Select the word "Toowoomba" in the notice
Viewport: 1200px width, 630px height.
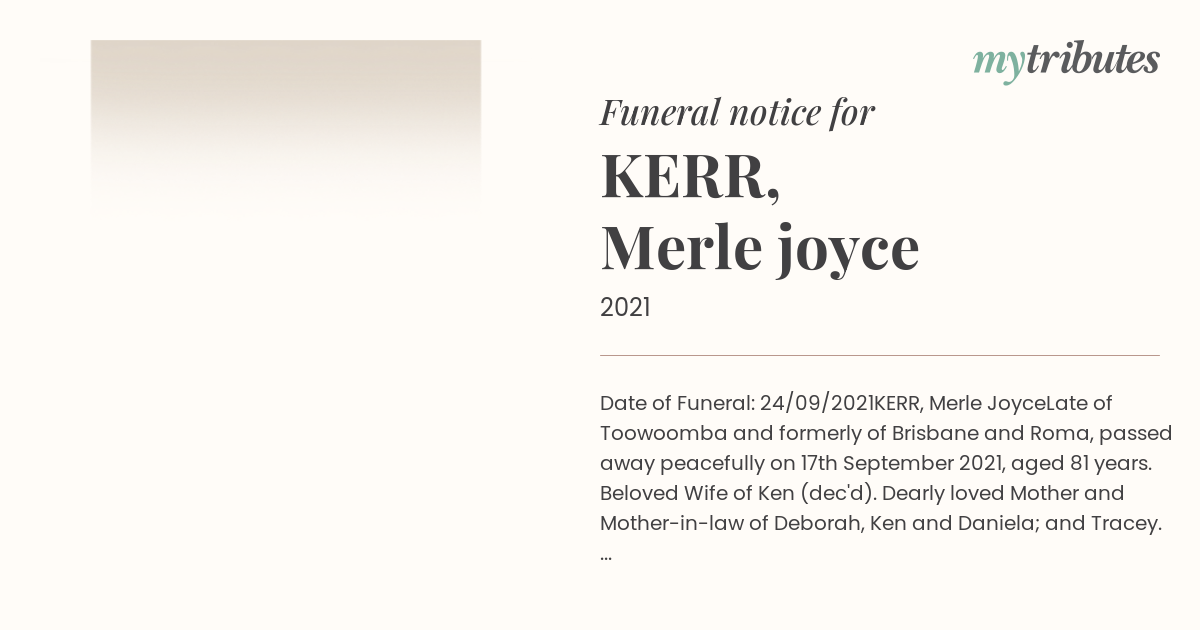[x=663, y=433]
